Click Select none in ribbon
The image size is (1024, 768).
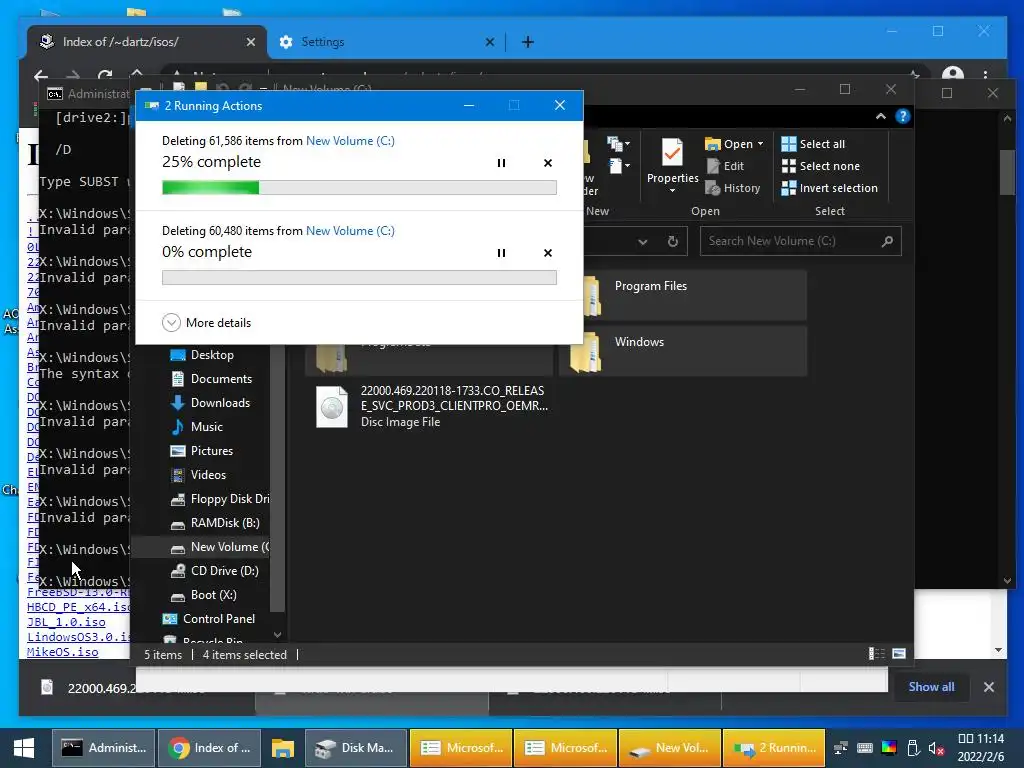820,166
